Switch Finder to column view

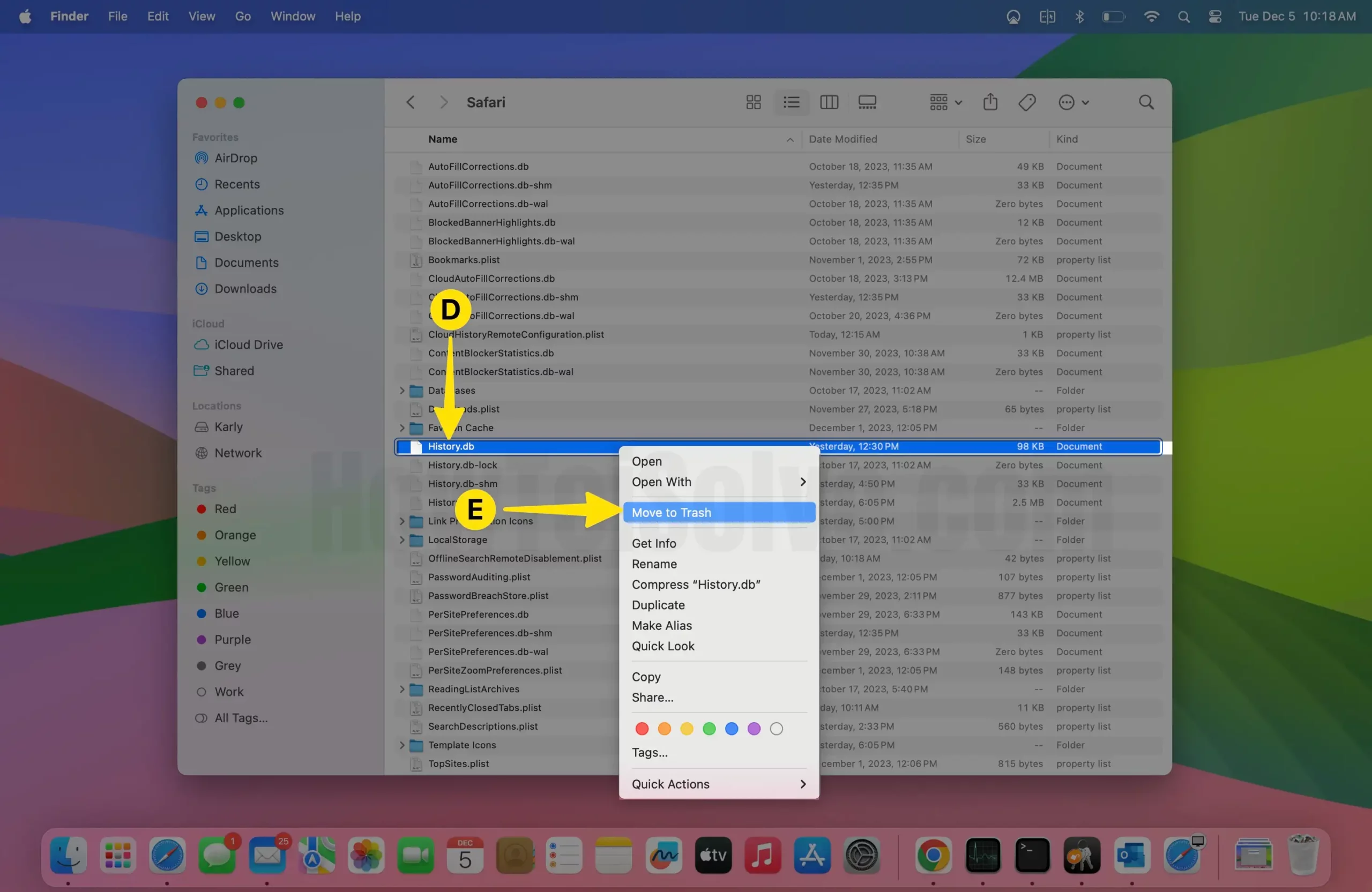pyautogui.click(x=829, y=102)
